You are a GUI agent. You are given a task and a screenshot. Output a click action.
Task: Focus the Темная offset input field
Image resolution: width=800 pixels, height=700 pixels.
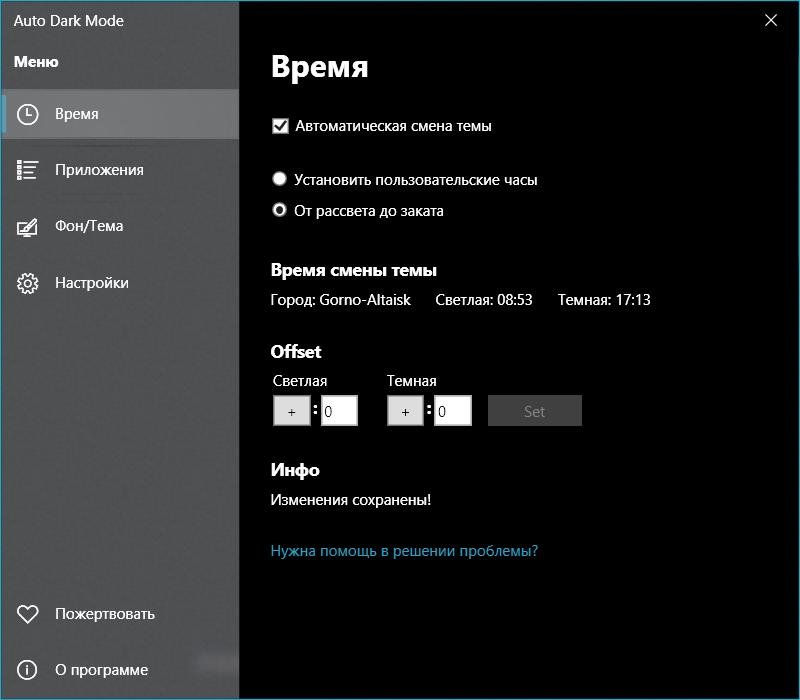pos(453,411)
